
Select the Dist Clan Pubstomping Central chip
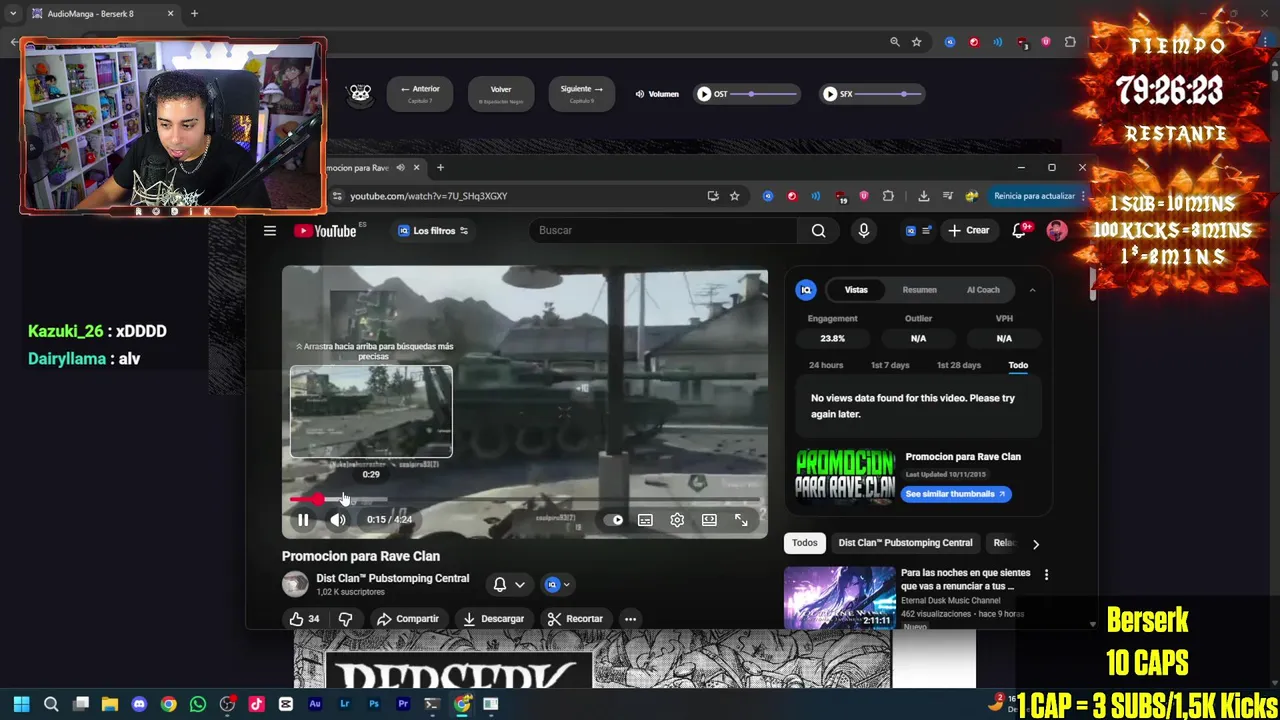pos(905,543)
